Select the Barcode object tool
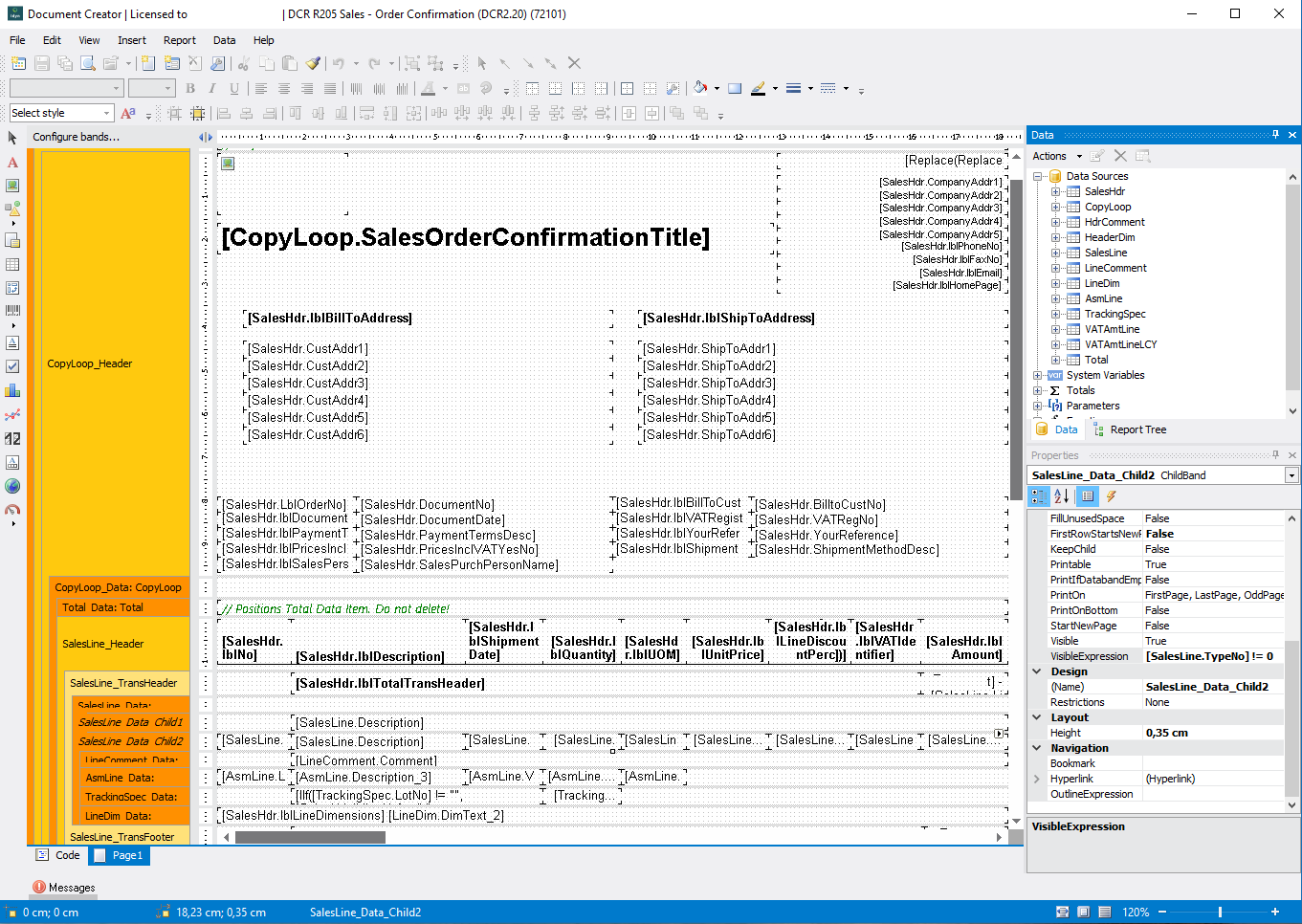 (x=12, y=311)
